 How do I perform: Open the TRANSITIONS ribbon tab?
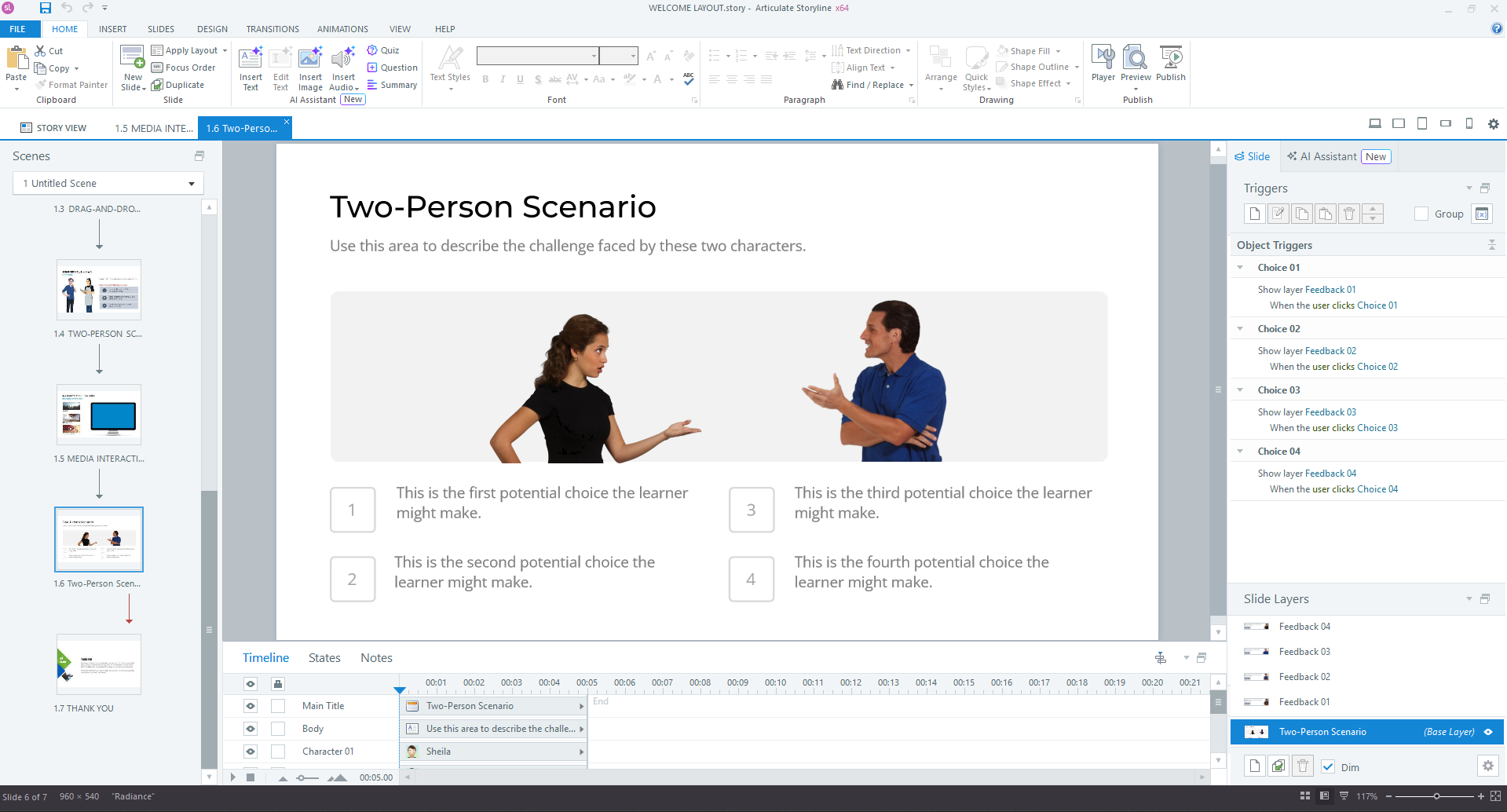pyautogui.click(x=272, y=29)
